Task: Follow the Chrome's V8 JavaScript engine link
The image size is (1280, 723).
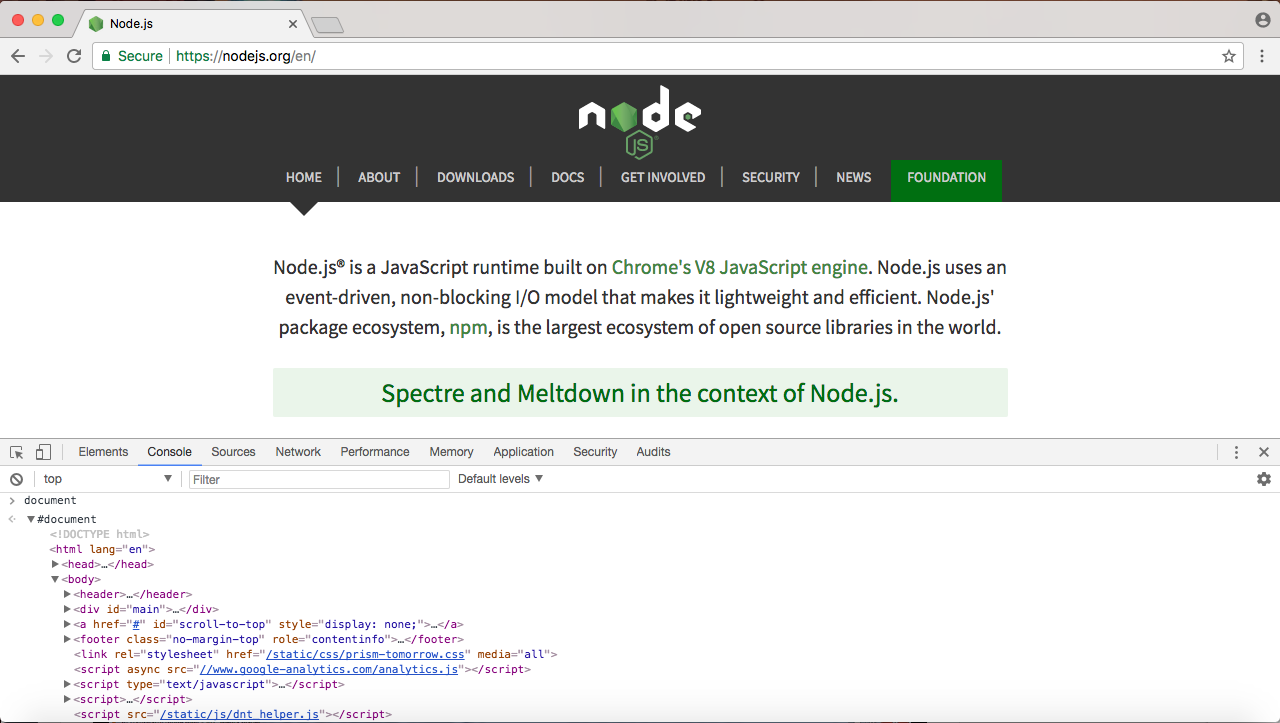Action: pyautogui.click(x=740, y=267)
